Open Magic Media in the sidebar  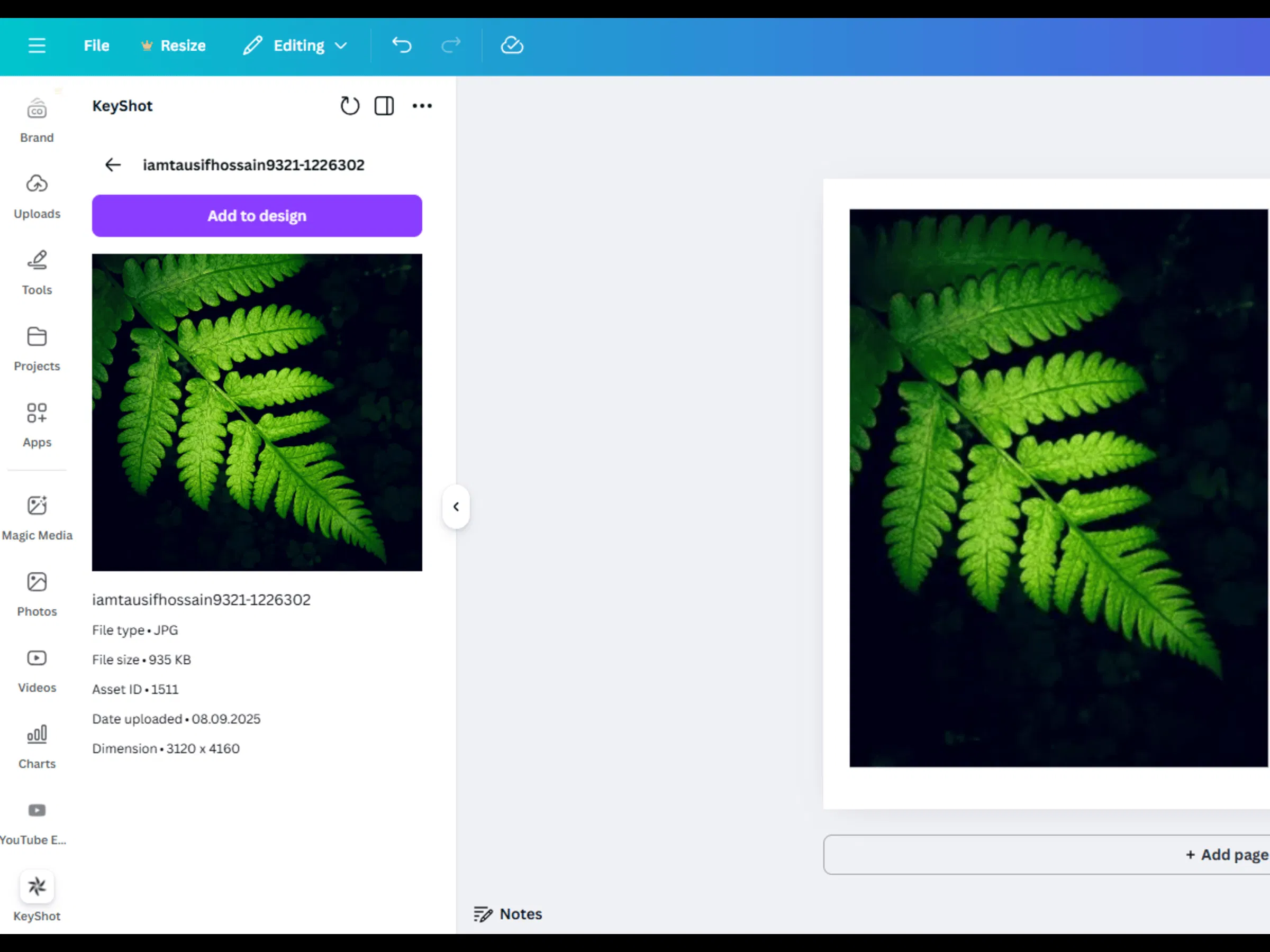click(x=37, y=519)
